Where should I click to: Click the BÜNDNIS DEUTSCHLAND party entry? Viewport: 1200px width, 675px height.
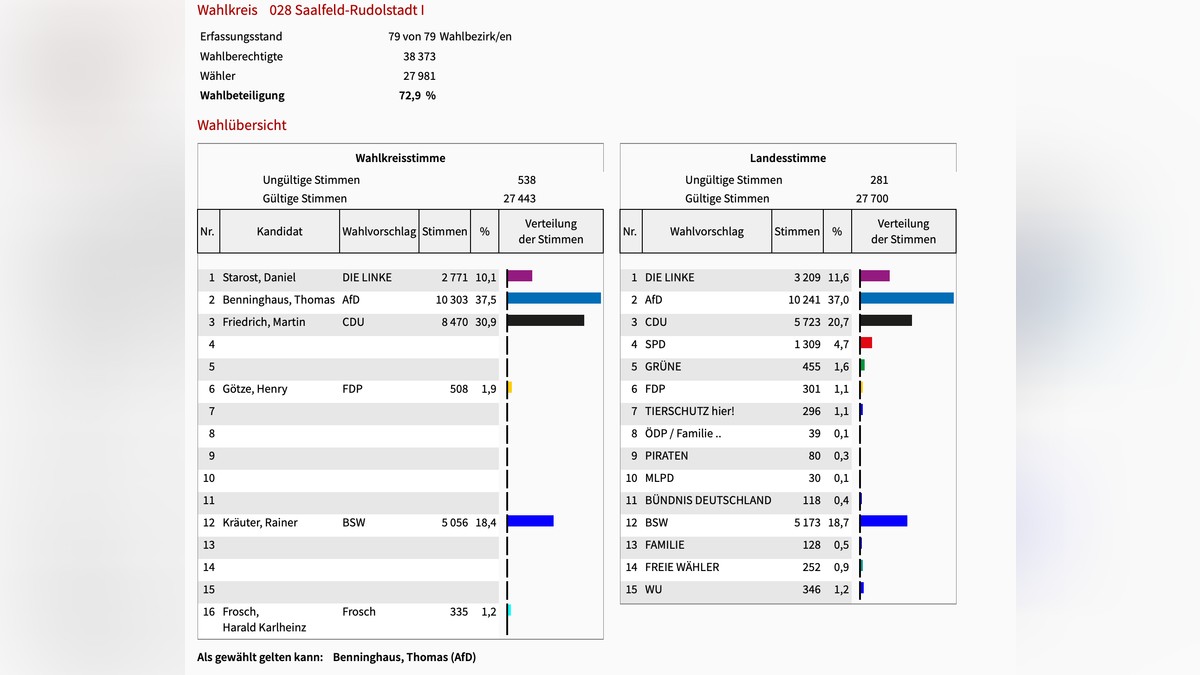pyautogui.click(x=708, y=500)
